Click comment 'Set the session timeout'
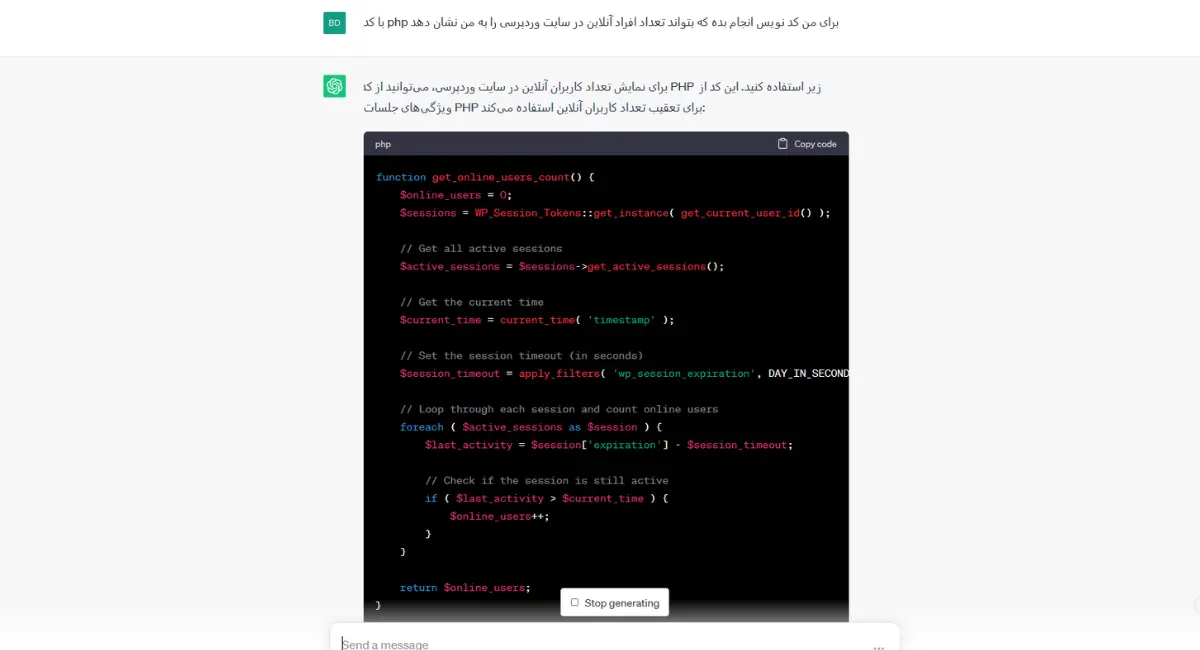Screen dimensions: 1200x650 [x=521, y=355]
